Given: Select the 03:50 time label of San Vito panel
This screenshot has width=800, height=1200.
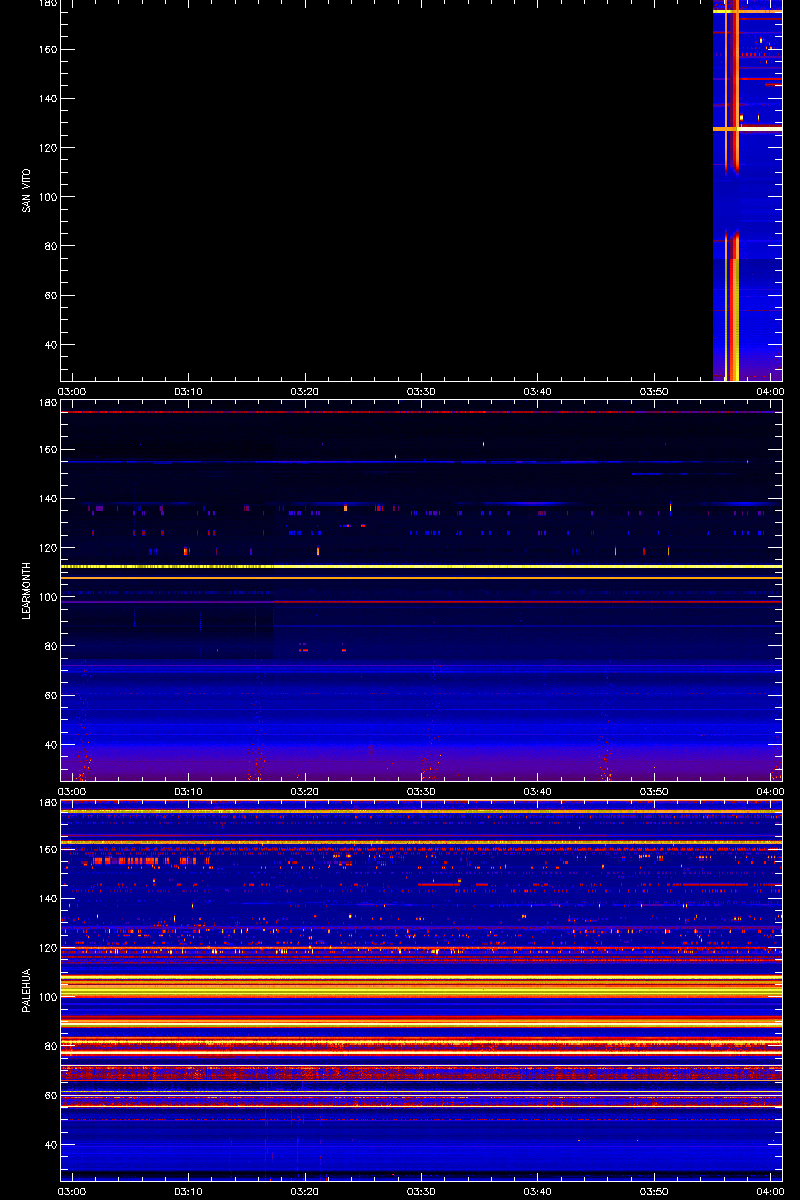Looking at the screenshot, I should [x=654, y=392].
